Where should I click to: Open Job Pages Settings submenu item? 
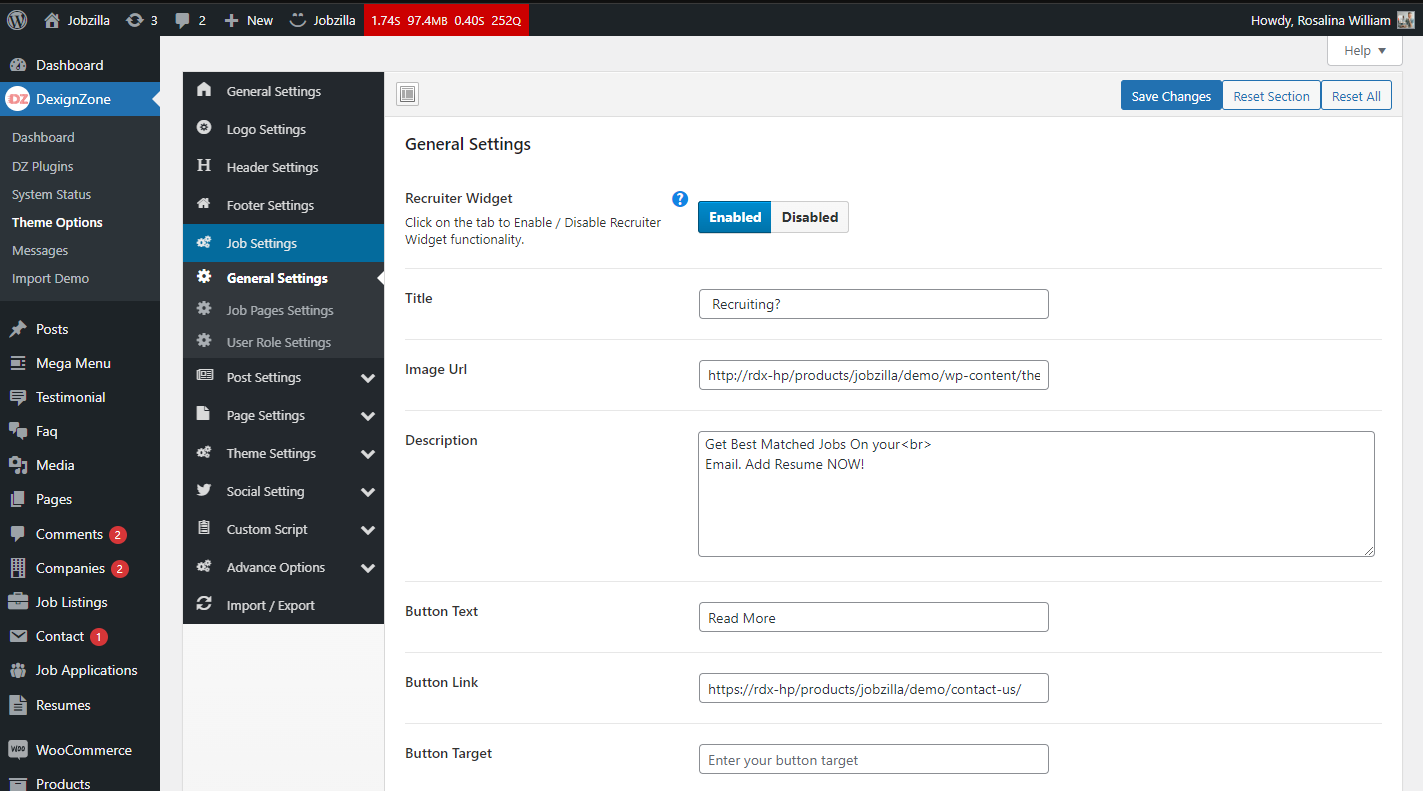280,310
